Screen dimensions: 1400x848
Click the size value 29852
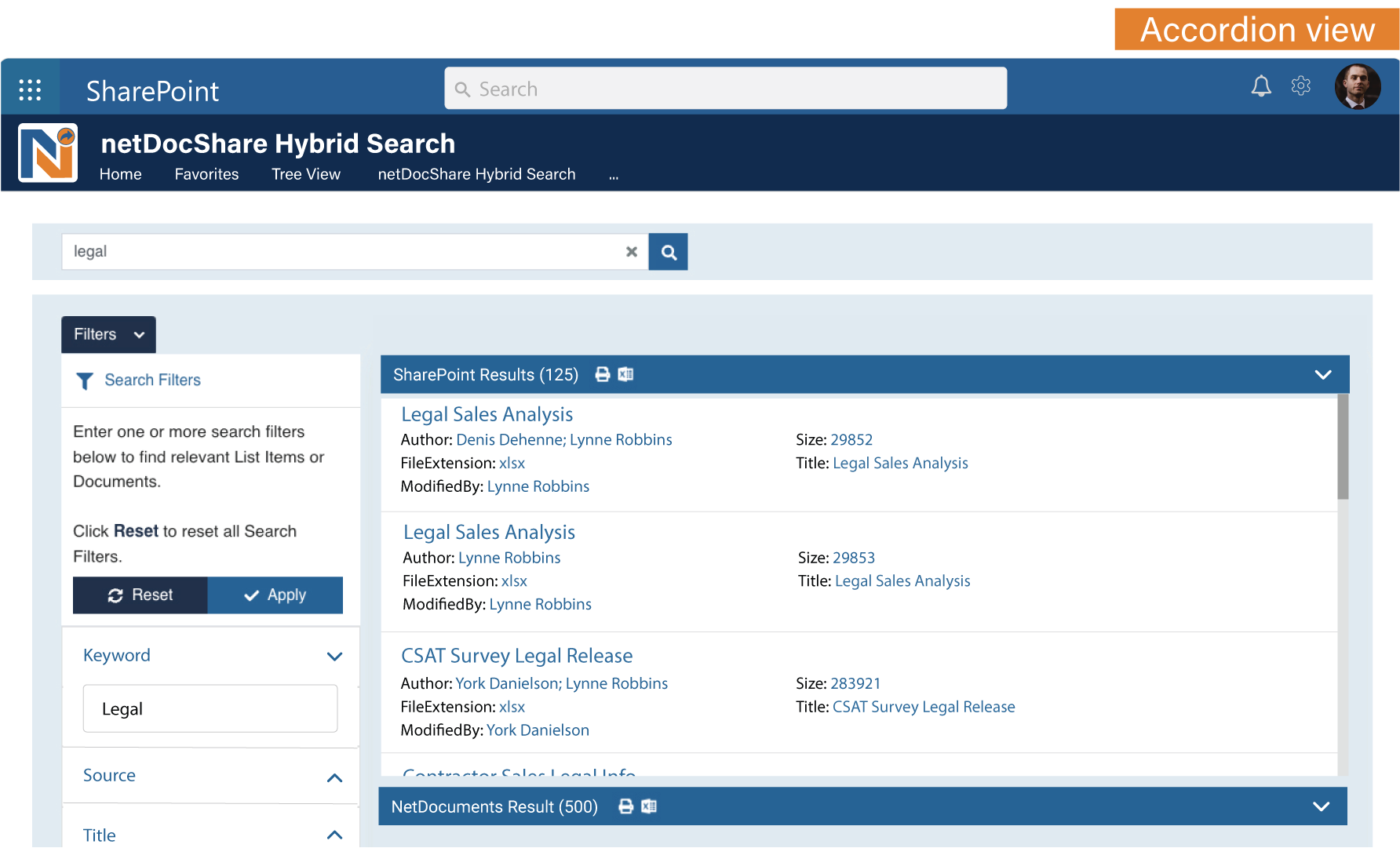[x=851, y=440]
